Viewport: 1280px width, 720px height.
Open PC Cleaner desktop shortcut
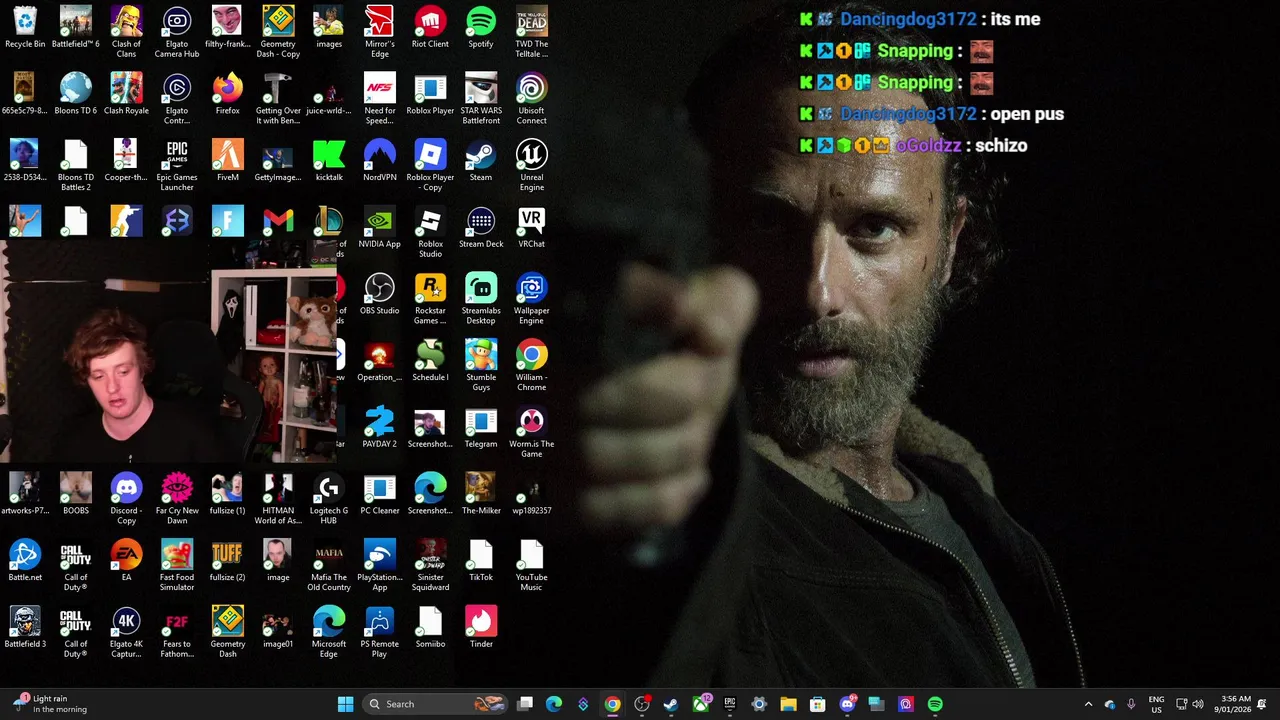coord(379,495)
